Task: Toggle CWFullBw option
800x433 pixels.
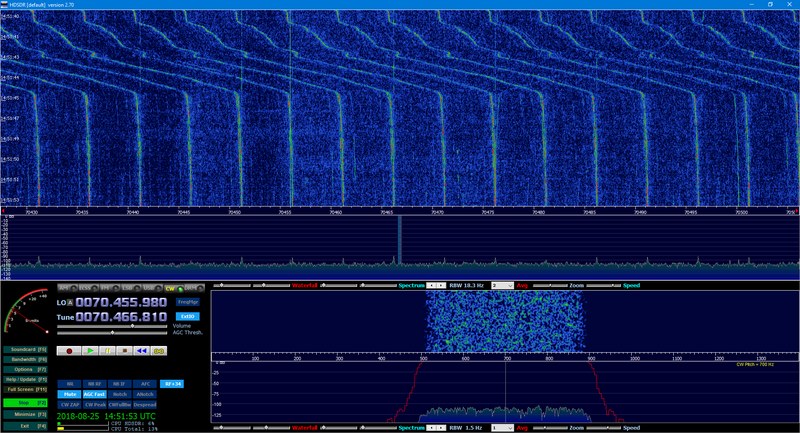Action: tap(119, 404)
